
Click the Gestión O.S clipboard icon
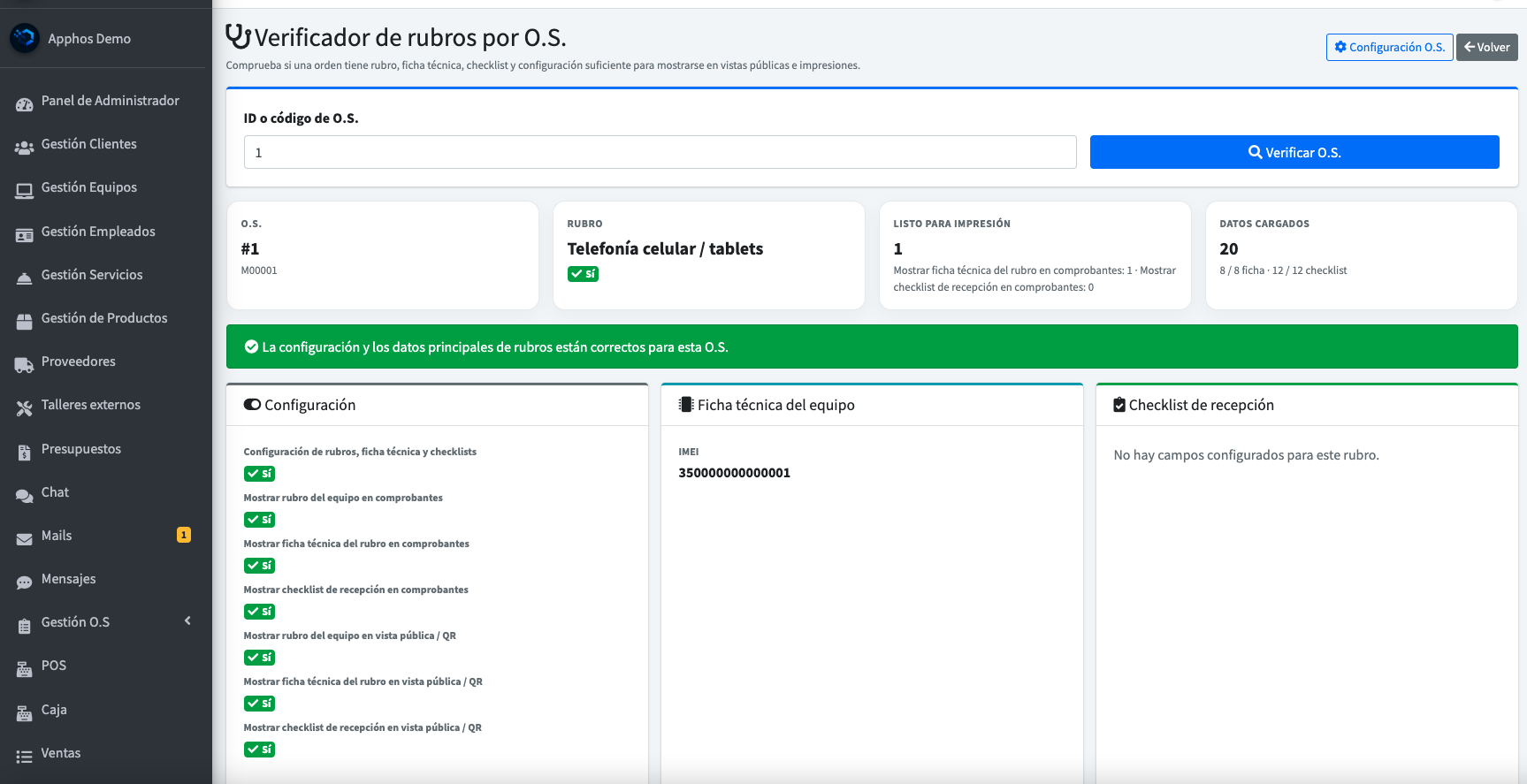click(x=25, y=626)
